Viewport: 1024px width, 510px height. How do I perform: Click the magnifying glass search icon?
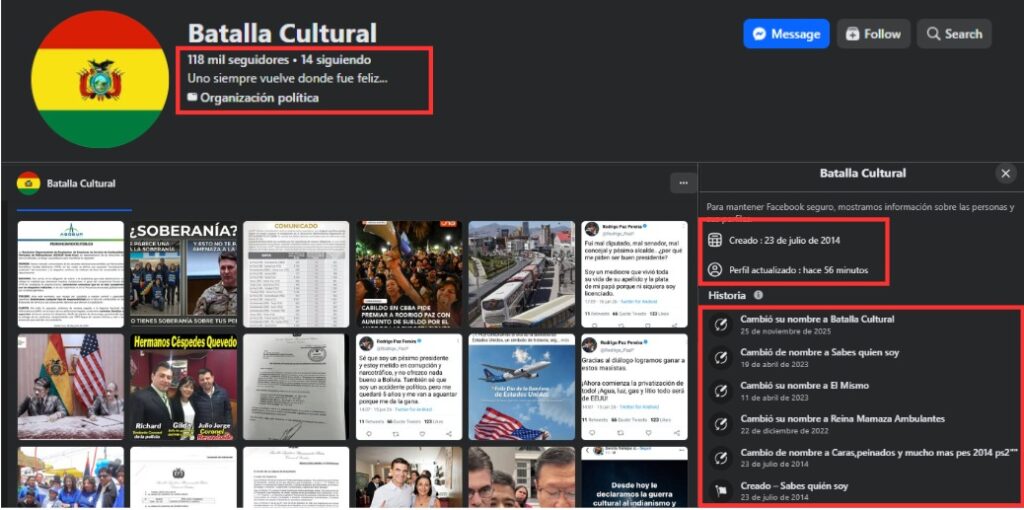click(x=933, y=34)
